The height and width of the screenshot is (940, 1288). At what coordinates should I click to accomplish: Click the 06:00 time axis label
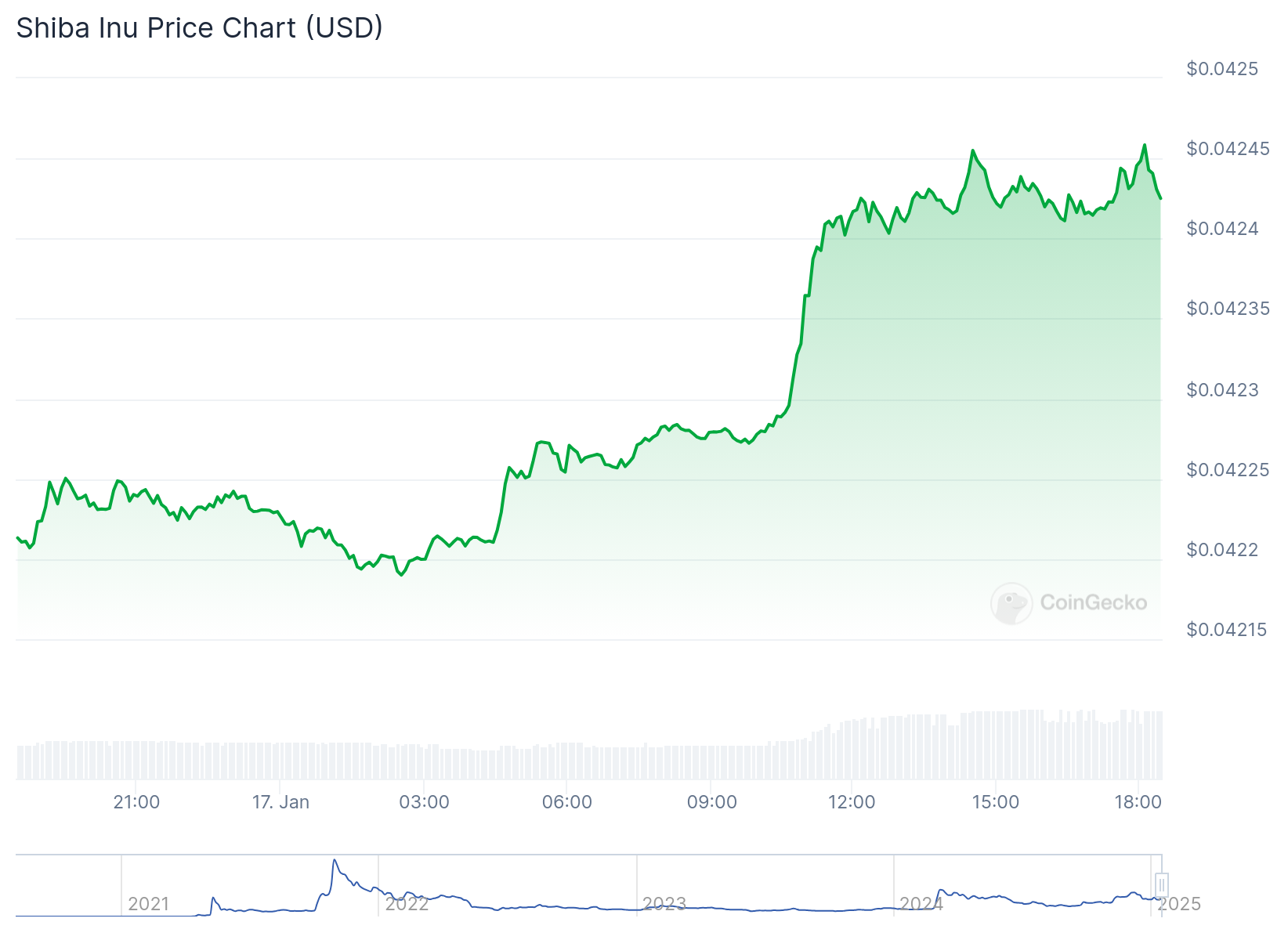567,802
